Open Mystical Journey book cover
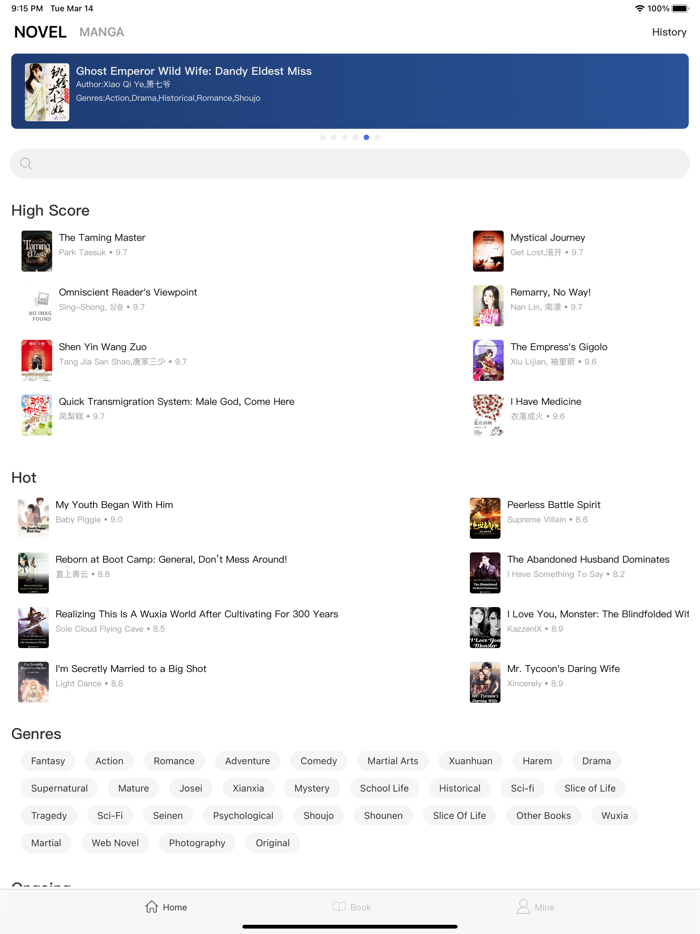The image size is (700, 934). pyautogui.click(x=488, y=251)
